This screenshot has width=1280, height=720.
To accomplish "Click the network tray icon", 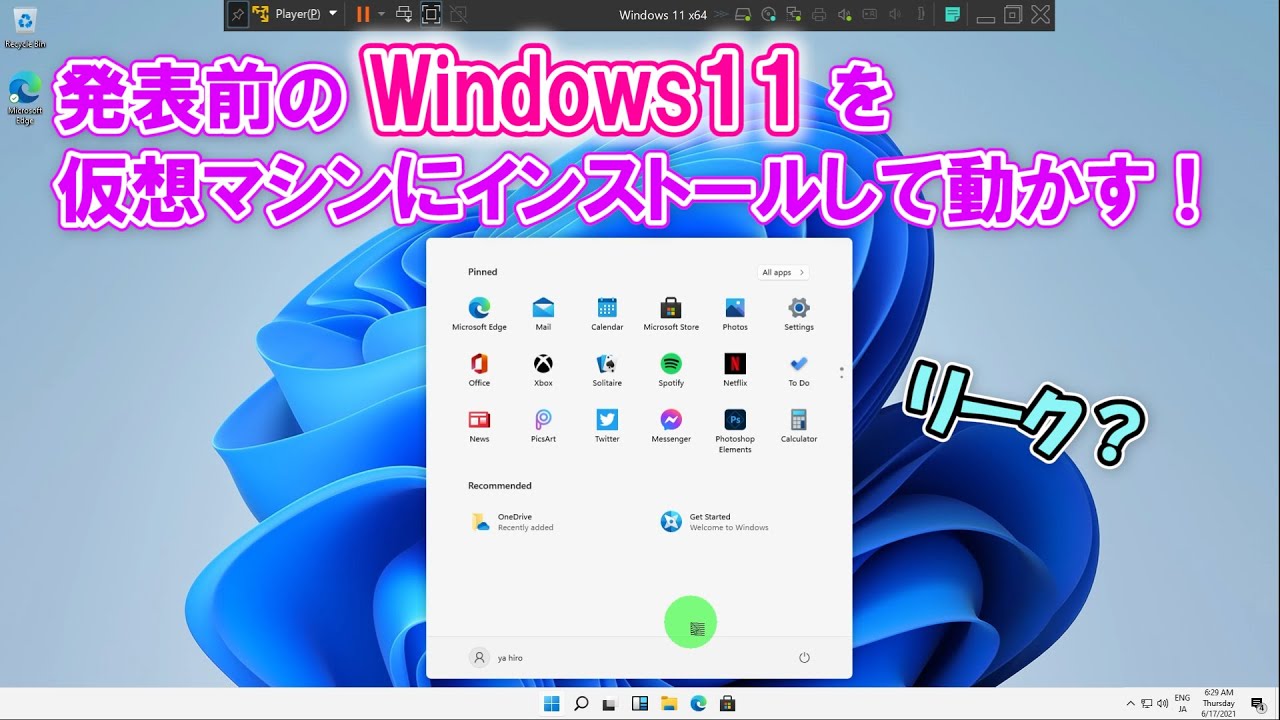I will coord(1147,704).
